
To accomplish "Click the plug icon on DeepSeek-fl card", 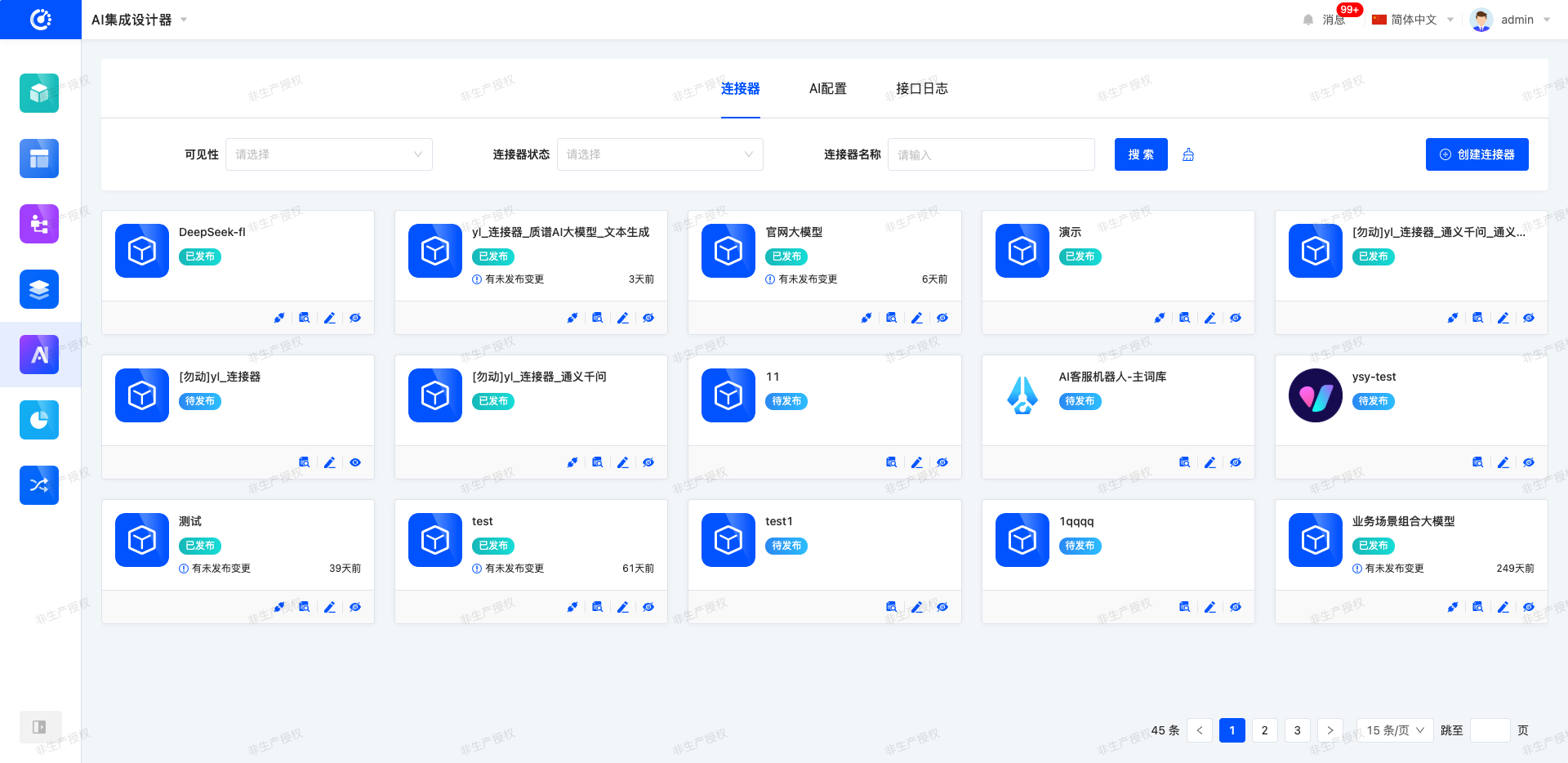I will pyautogui.click(x=279, y=318).
